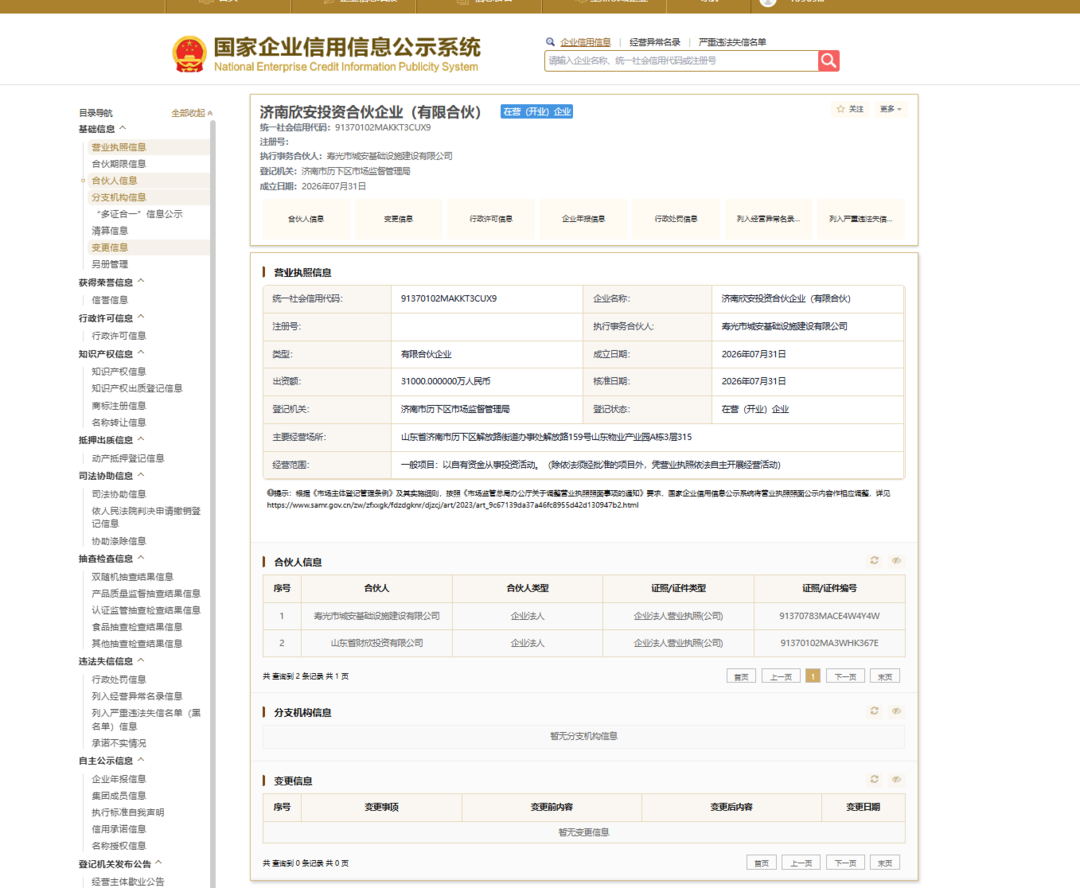Image resolution: width=1080 pixels, height=888 pixels.
Task: Click 末页 in change records pagination
Action: [x=885, y=863]
